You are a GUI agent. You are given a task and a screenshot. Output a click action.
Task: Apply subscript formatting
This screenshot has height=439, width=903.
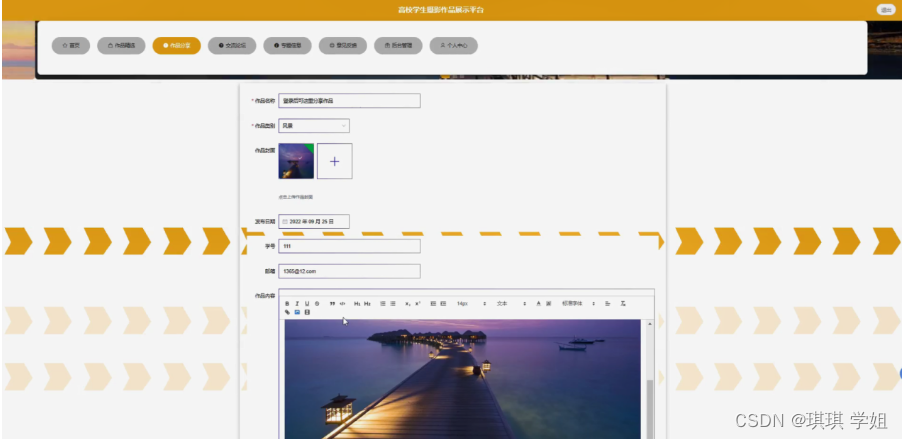coord(408,304)
